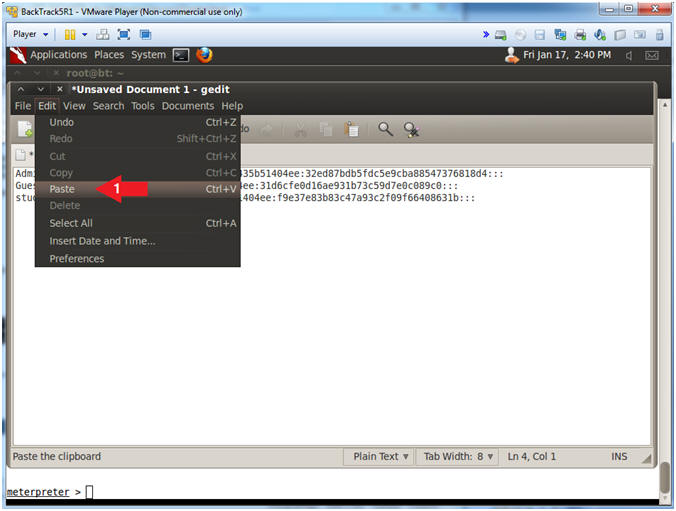The width and height of the screenshot is (676, 511).
Task: Click the greyed Copy entry in Edit menu
Action: coord(138,173)
